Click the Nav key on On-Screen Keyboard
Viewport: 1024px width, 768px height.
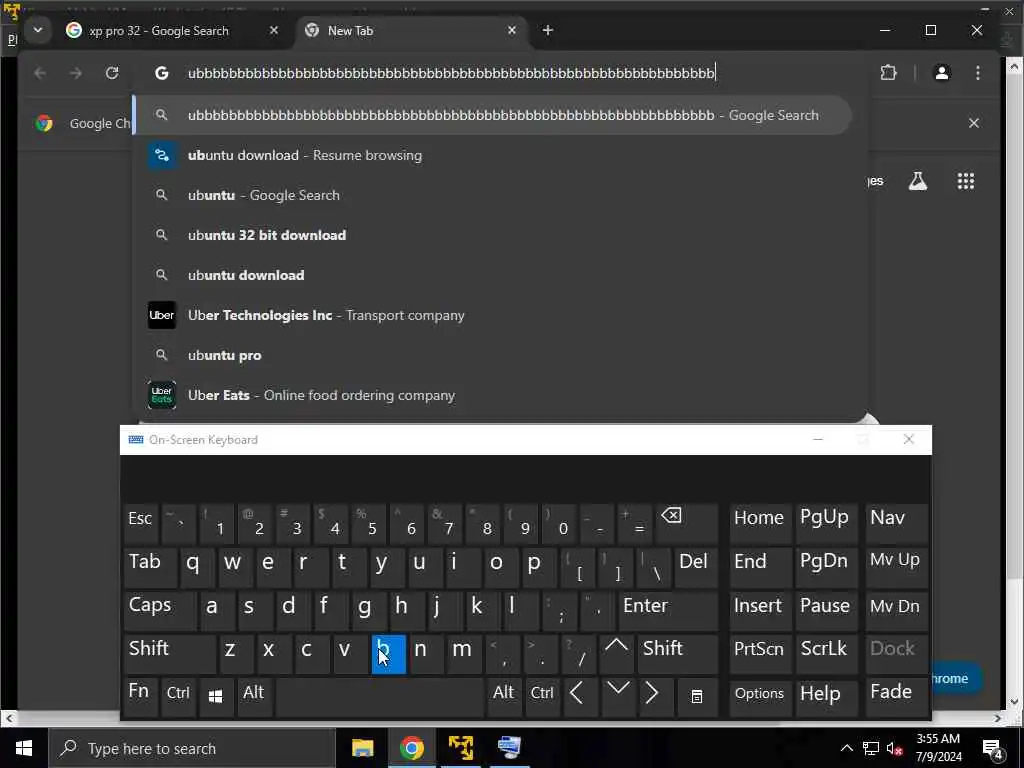click(x=896, y=523)
